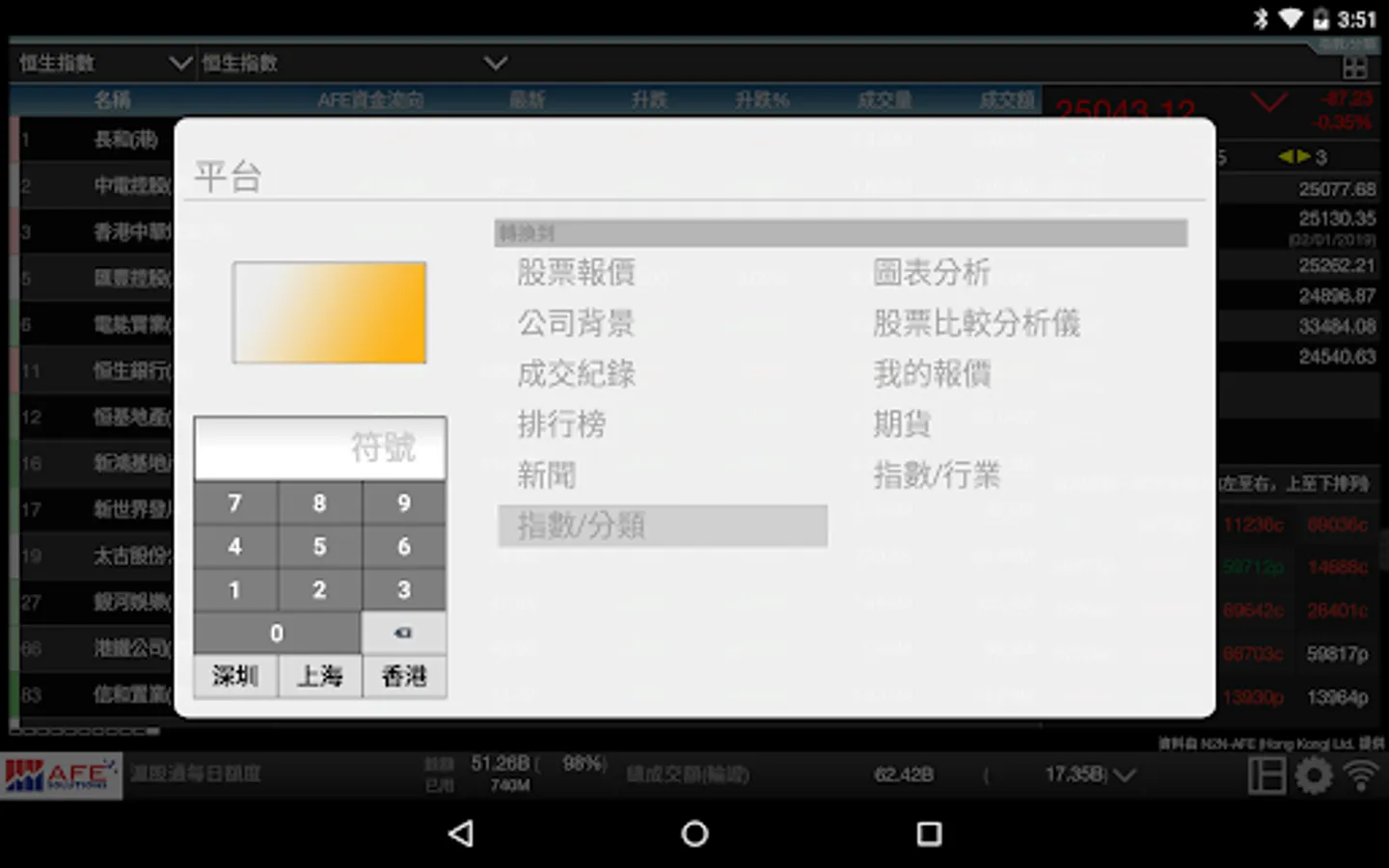Tap the yellow left-right arrows near 3
The width and height of the screenshot is (1389, 868).
(x=1294, y=156)
